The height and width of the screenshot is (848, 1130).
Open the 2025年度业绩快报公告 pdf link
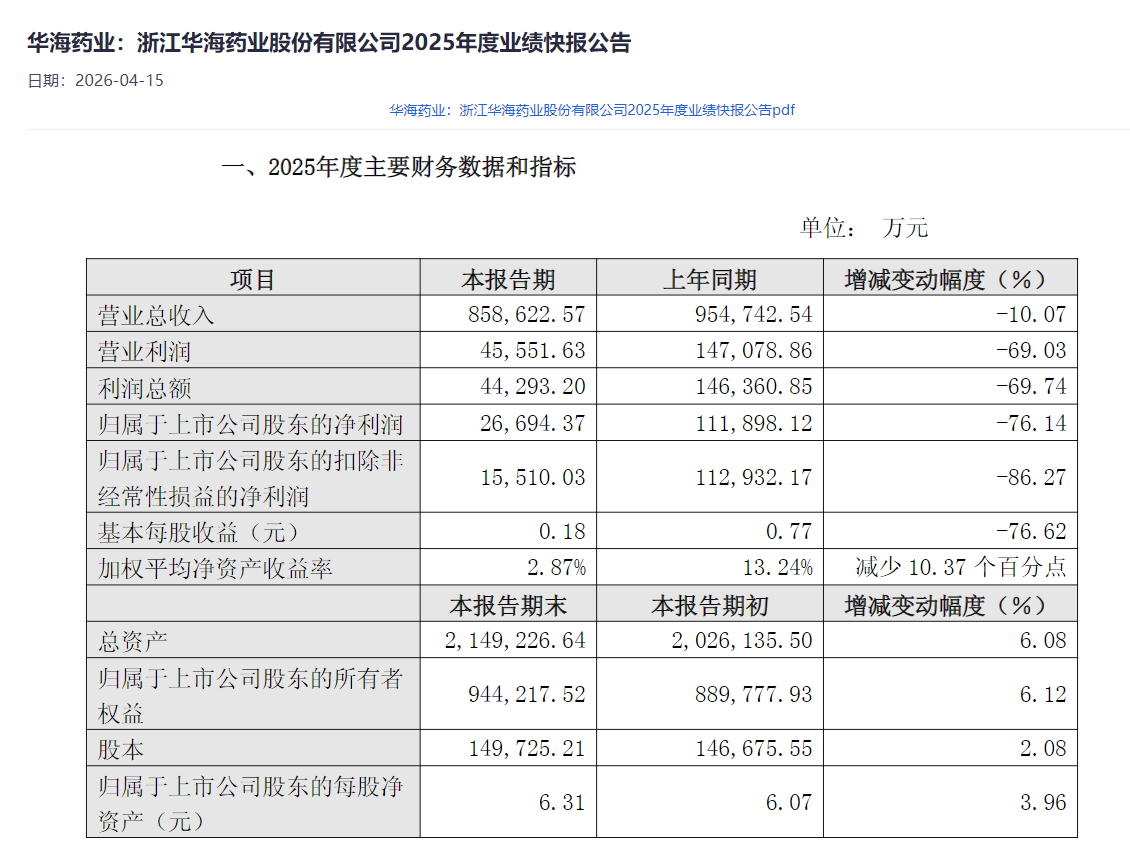592,110
